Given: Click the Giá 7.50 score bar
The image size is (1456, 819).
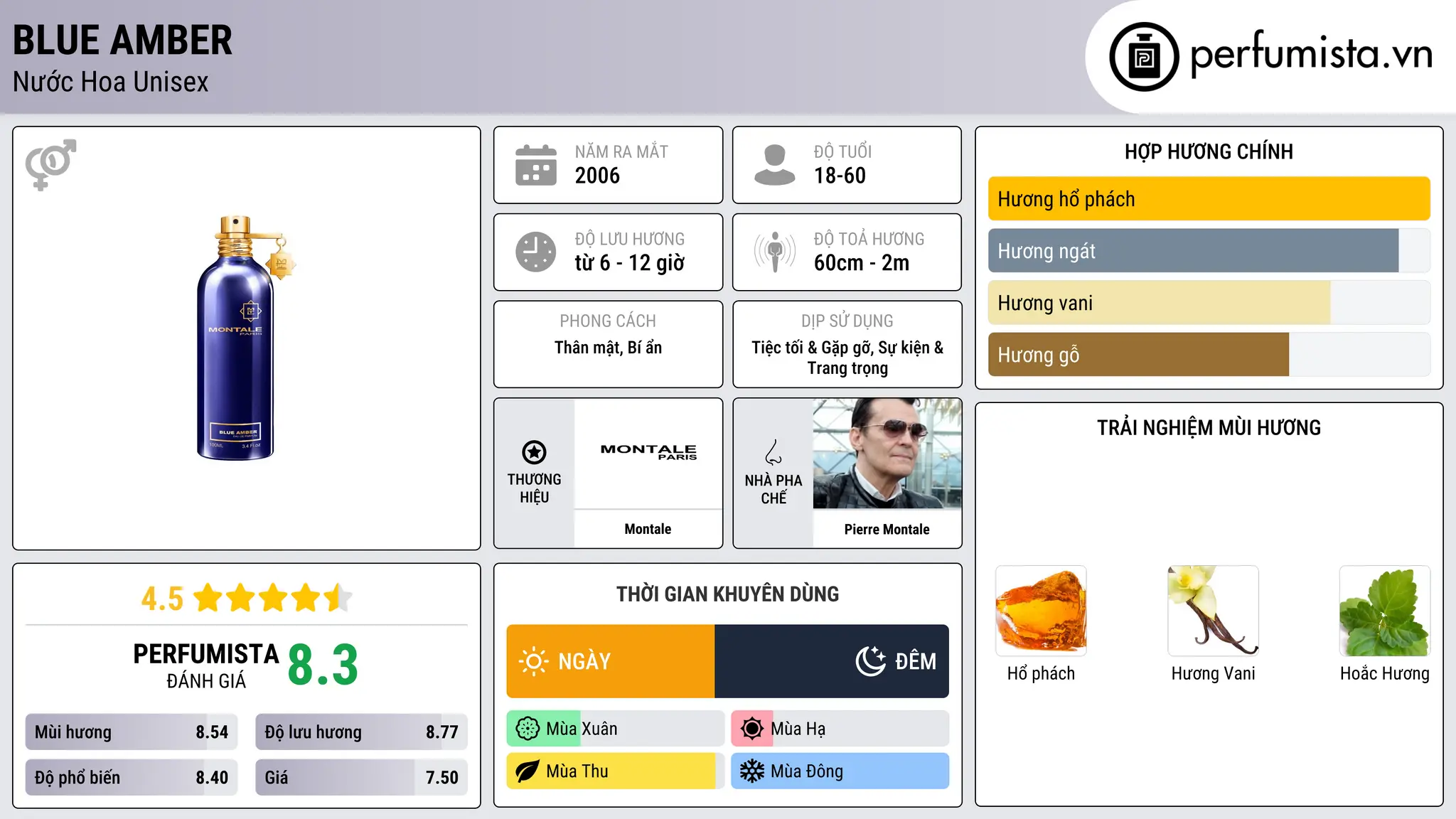Looking at the screenshot, I should [361, 778].
